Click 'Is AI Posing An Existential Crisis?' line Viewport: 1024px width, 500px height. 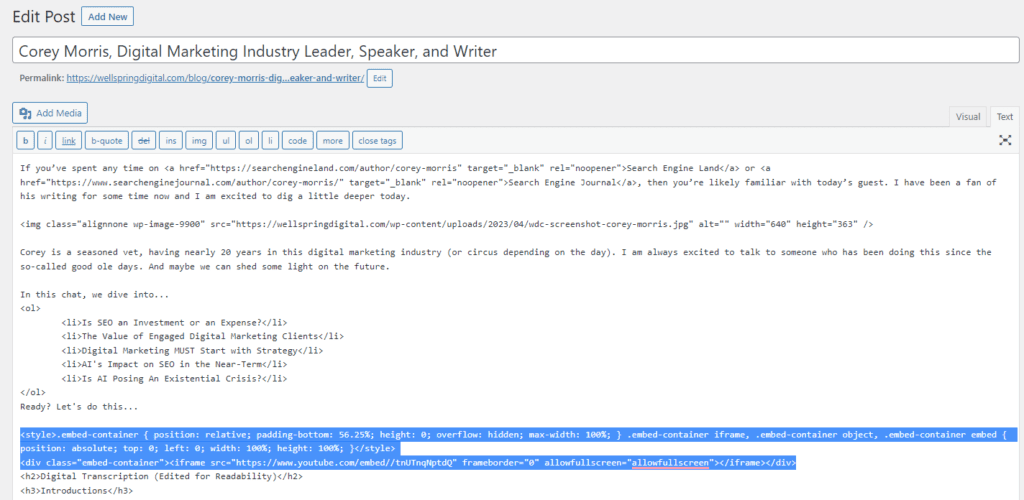(x=174, y=379)
